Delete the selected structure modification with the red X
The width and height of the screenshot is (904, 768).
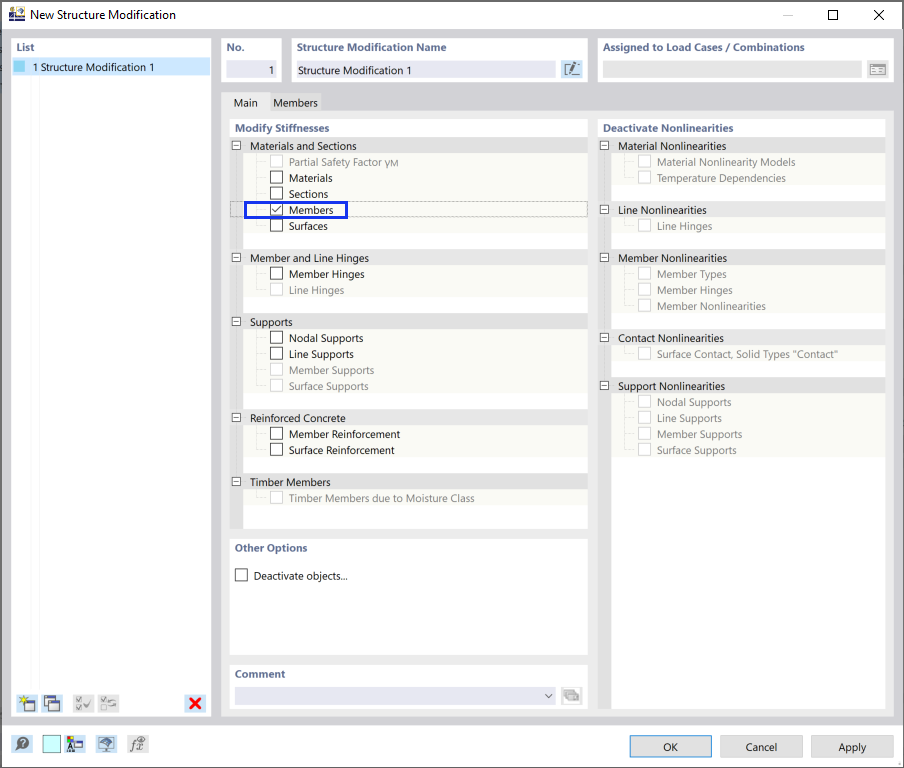pyautogui.click(x=195, y=703)
